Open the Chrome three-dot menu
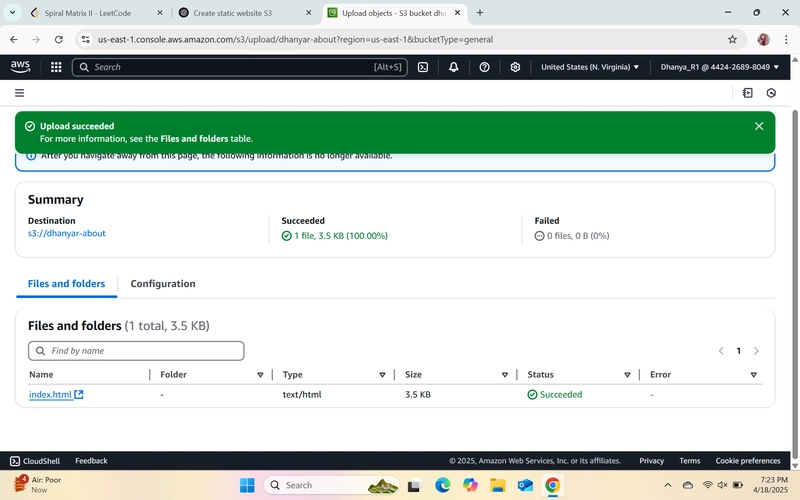The image size is (800, 500). pos(786,39)
